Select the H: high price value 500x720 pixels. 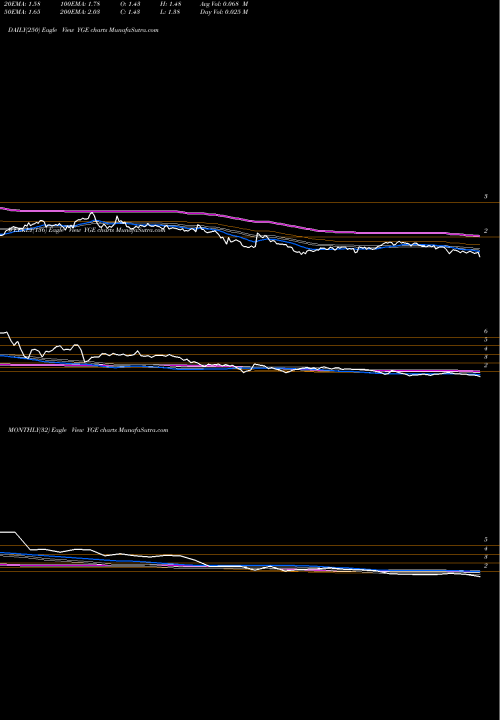pos(170,4)
